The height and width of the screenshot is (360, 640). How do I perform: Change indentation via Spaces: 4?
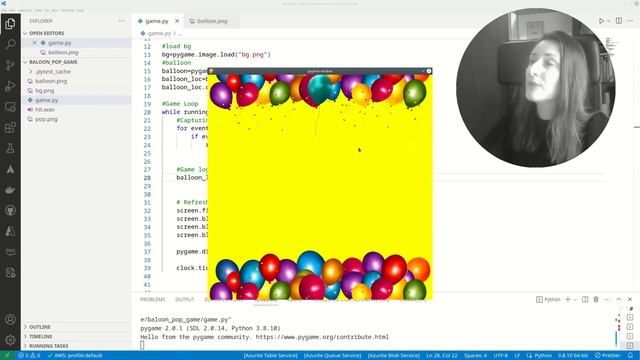tap(475, 356)
